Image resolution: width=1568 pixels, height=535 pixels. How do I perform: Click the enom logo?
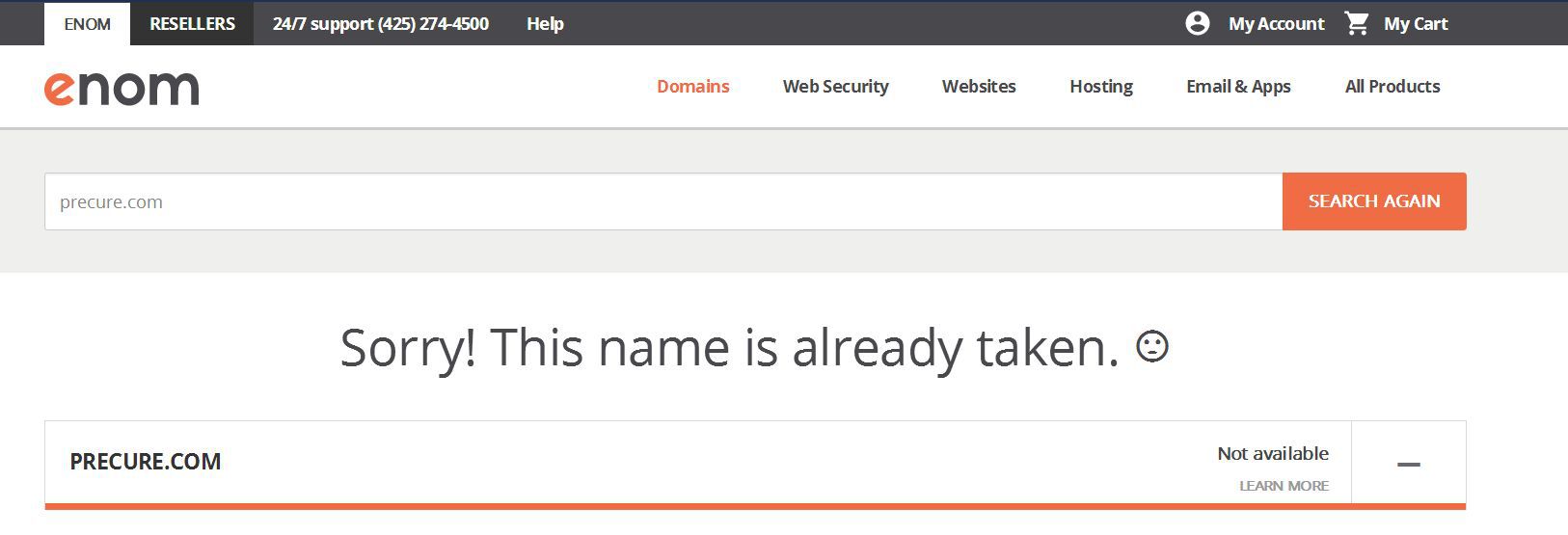(x=122, y=88)
